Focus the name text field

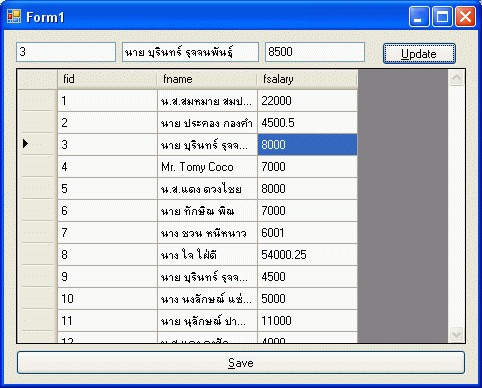click(x=190, y=52)
